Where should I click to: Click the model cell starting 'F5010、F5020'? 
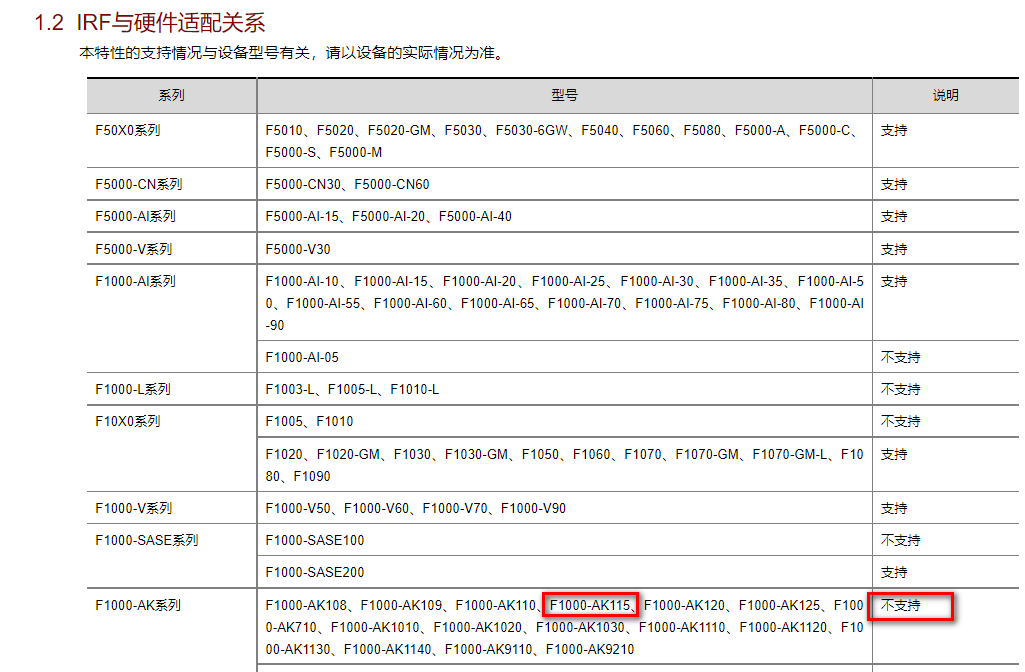(564, 141)
